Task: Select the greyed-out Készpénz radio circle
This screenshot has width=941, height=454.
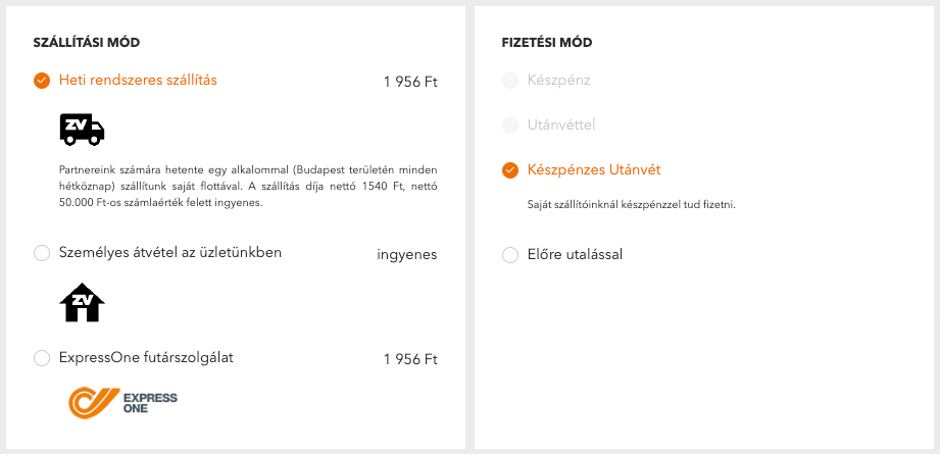Action: click(510, 80)
